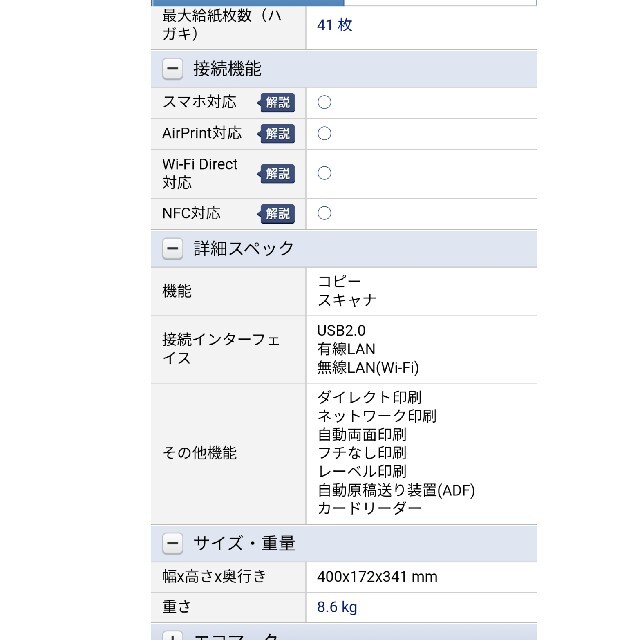The width and height of the screenshot is (640, 640).
Task: Click the 自動原稿送り装置(ADF) feature entry
Action: coord(396,490)
